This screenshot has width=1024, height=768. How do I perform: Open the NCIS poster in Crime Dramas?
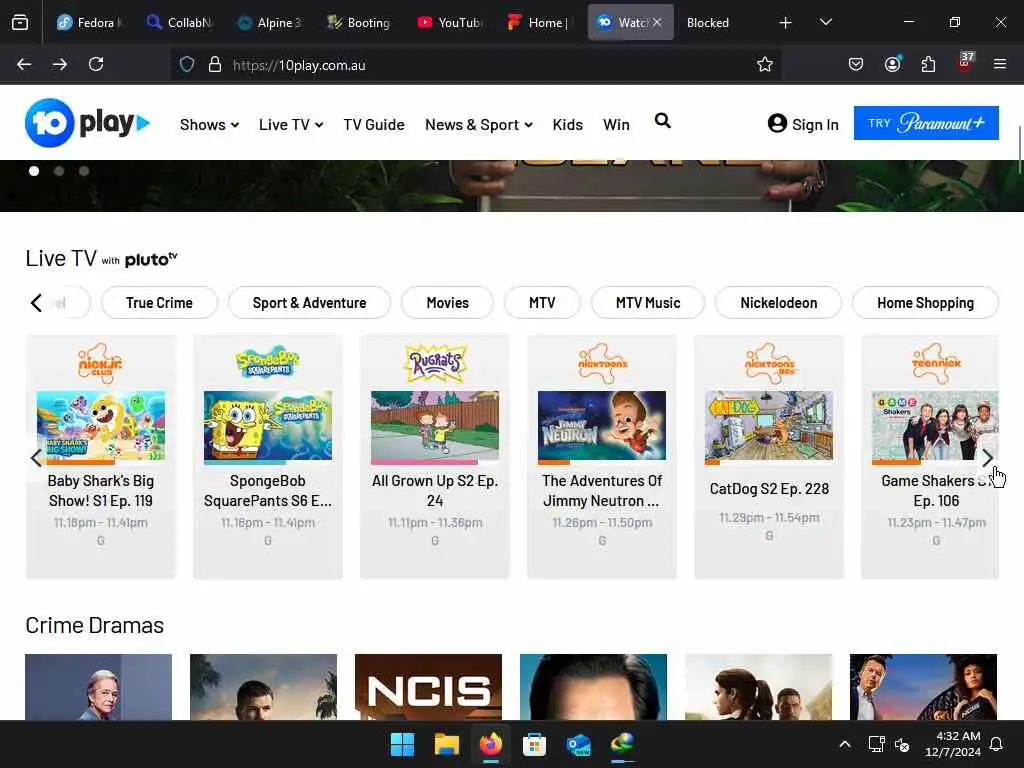click(428, 687)
